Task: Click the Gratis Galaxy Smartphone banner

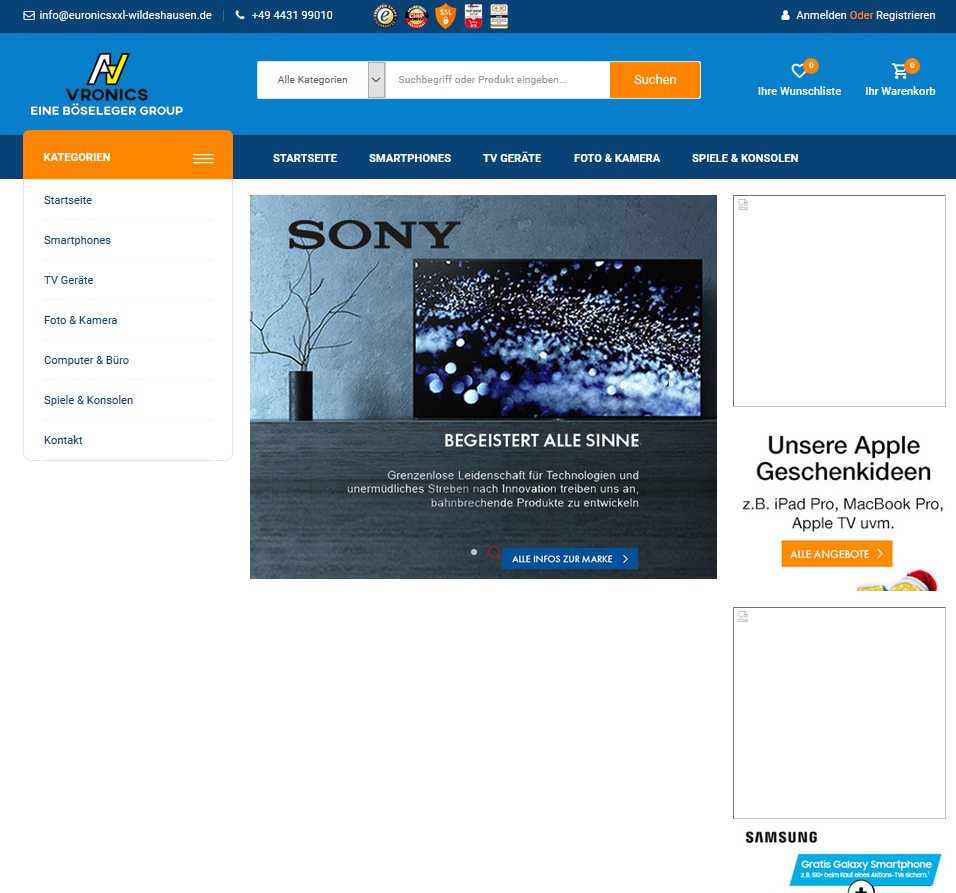Action: (x=866, y=870)
